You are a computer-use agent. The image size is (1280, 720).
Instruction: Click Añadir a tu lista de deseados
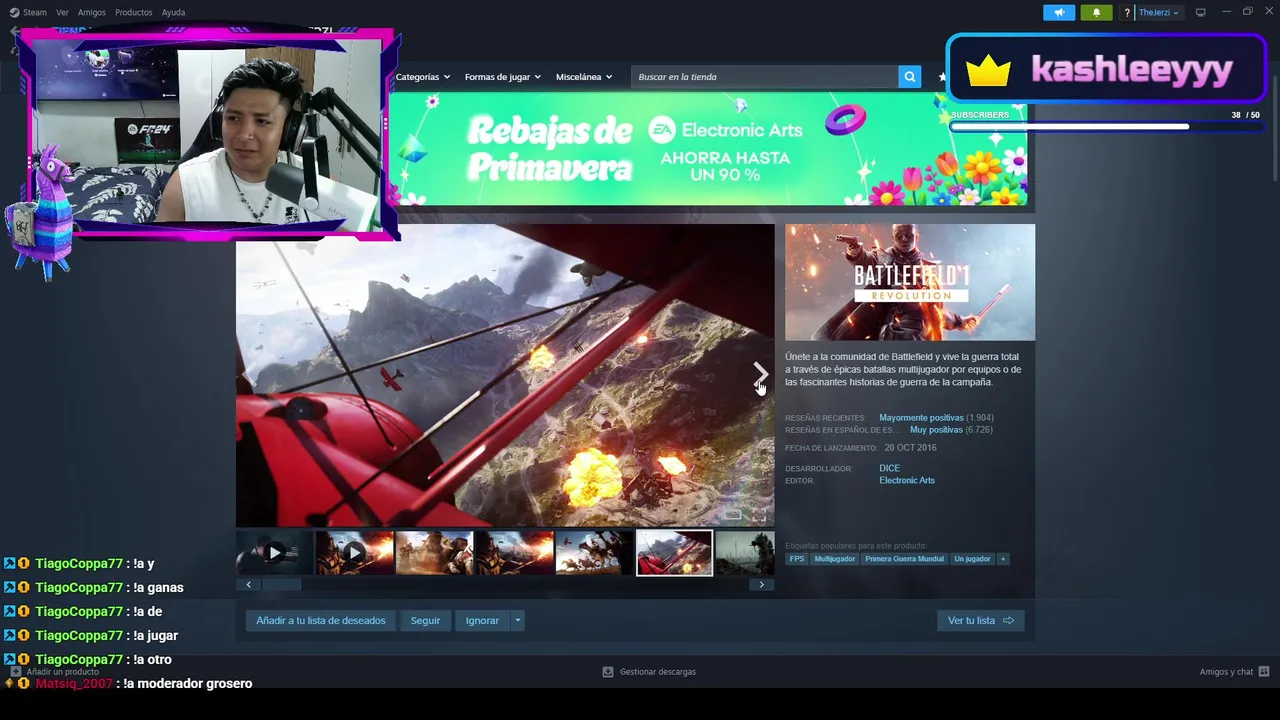click(320, 621)
